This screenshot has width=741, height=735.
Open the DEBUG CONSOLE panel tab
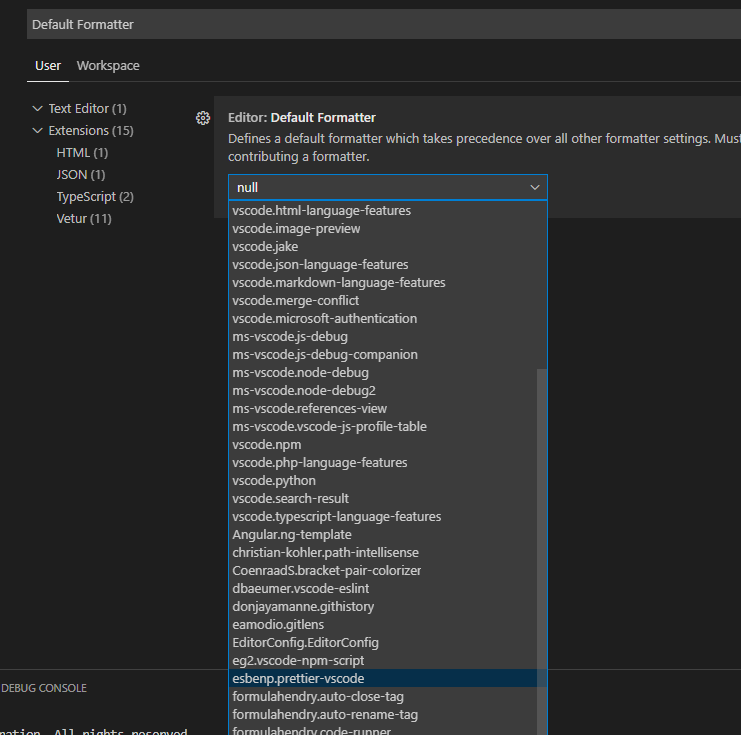[x=44, y=688]
